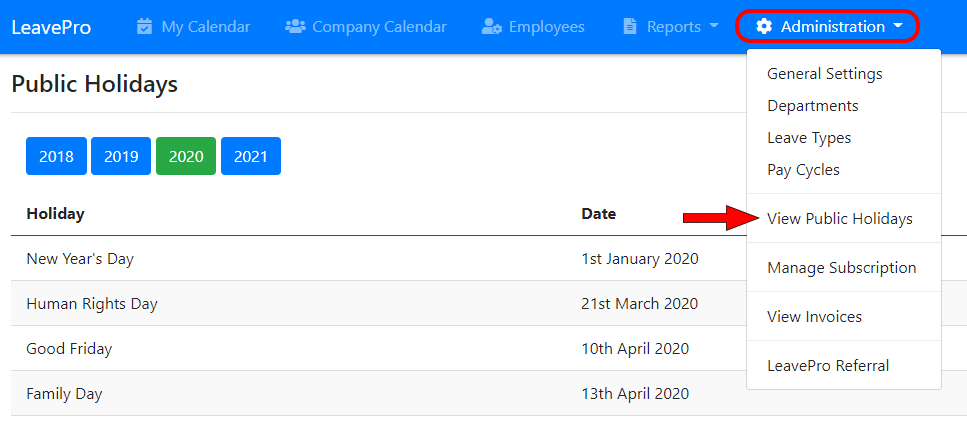
Task: Click the date 10th April 2020
Action: (x=635, y=349)
